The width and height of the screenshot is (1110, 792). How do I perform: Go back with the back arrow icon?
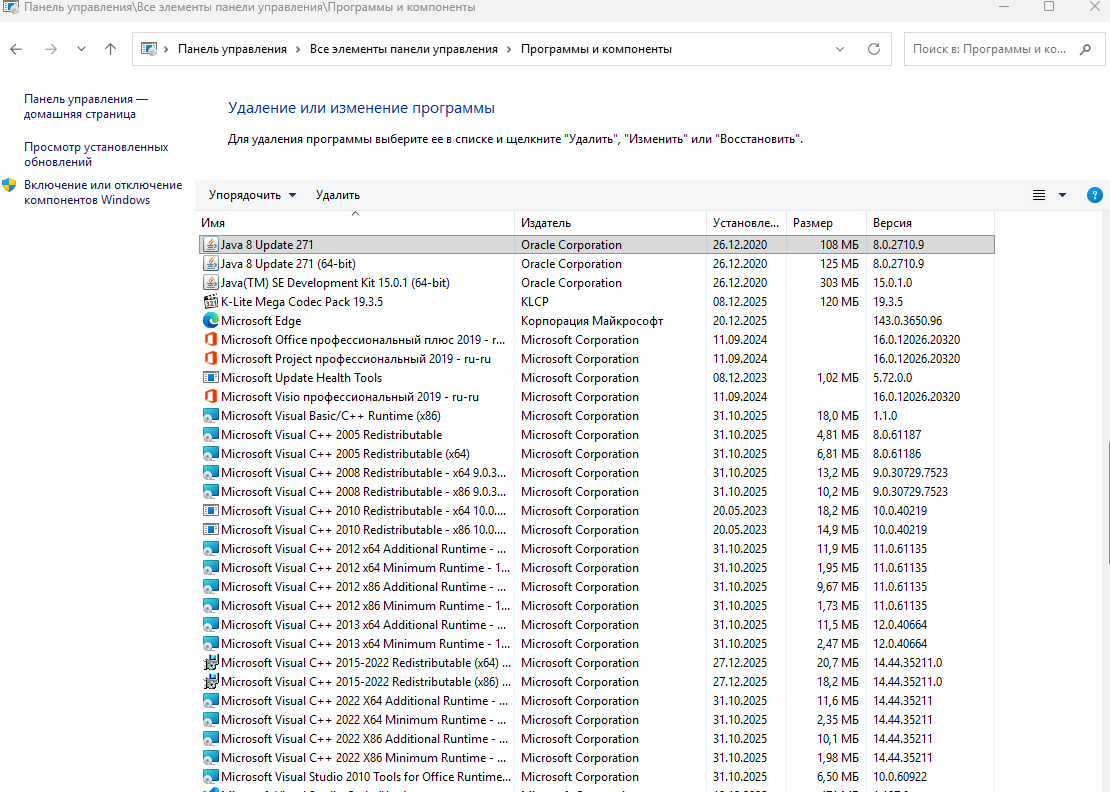pos(16,48)
